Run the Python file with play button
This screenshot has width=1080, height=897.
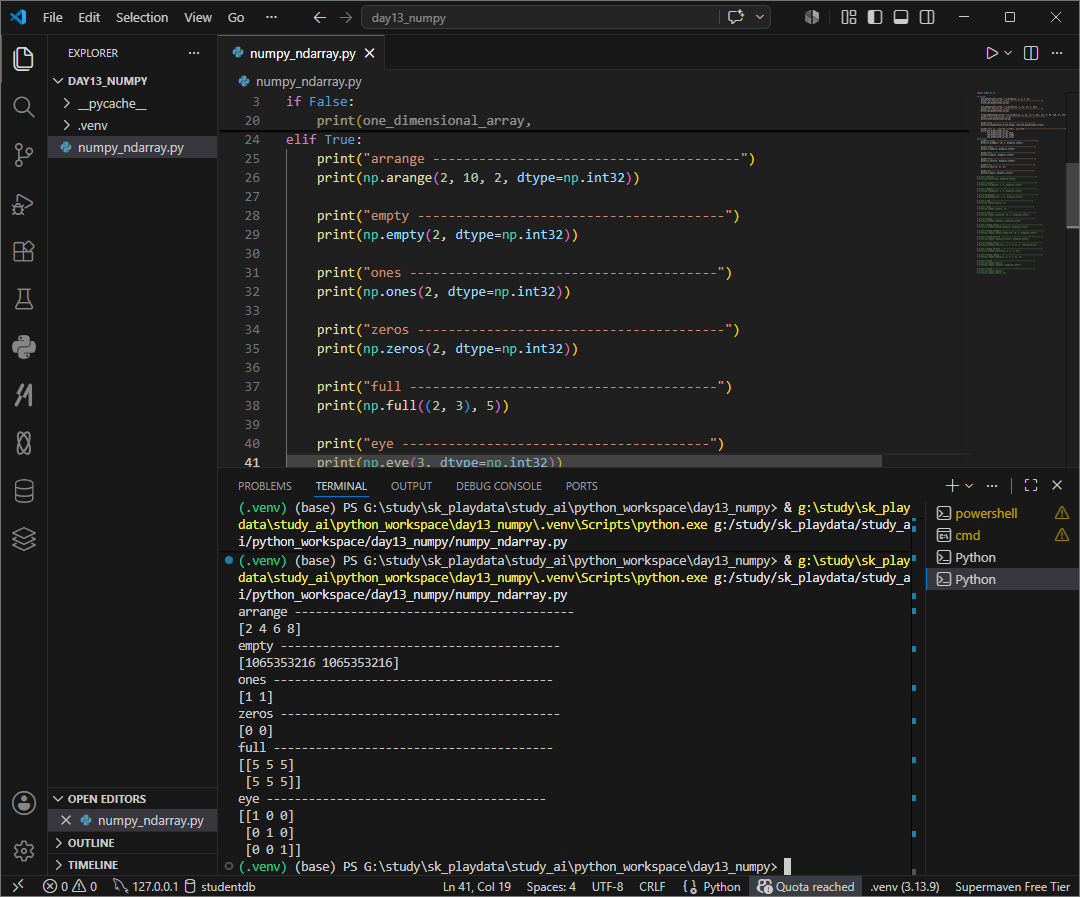click(x=991, y=53)
